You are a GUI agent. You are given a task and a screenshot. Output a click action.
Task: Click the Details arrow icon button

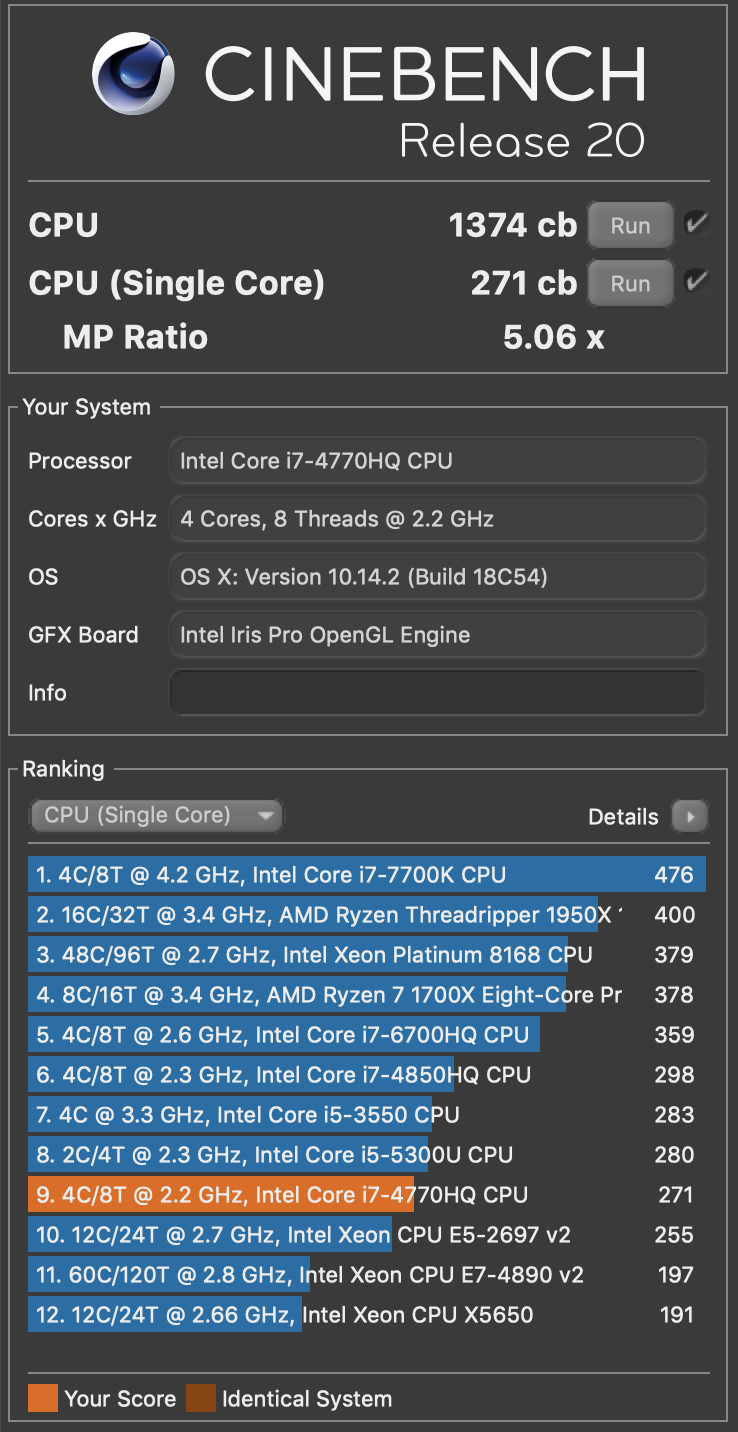(x=689, y=816)
